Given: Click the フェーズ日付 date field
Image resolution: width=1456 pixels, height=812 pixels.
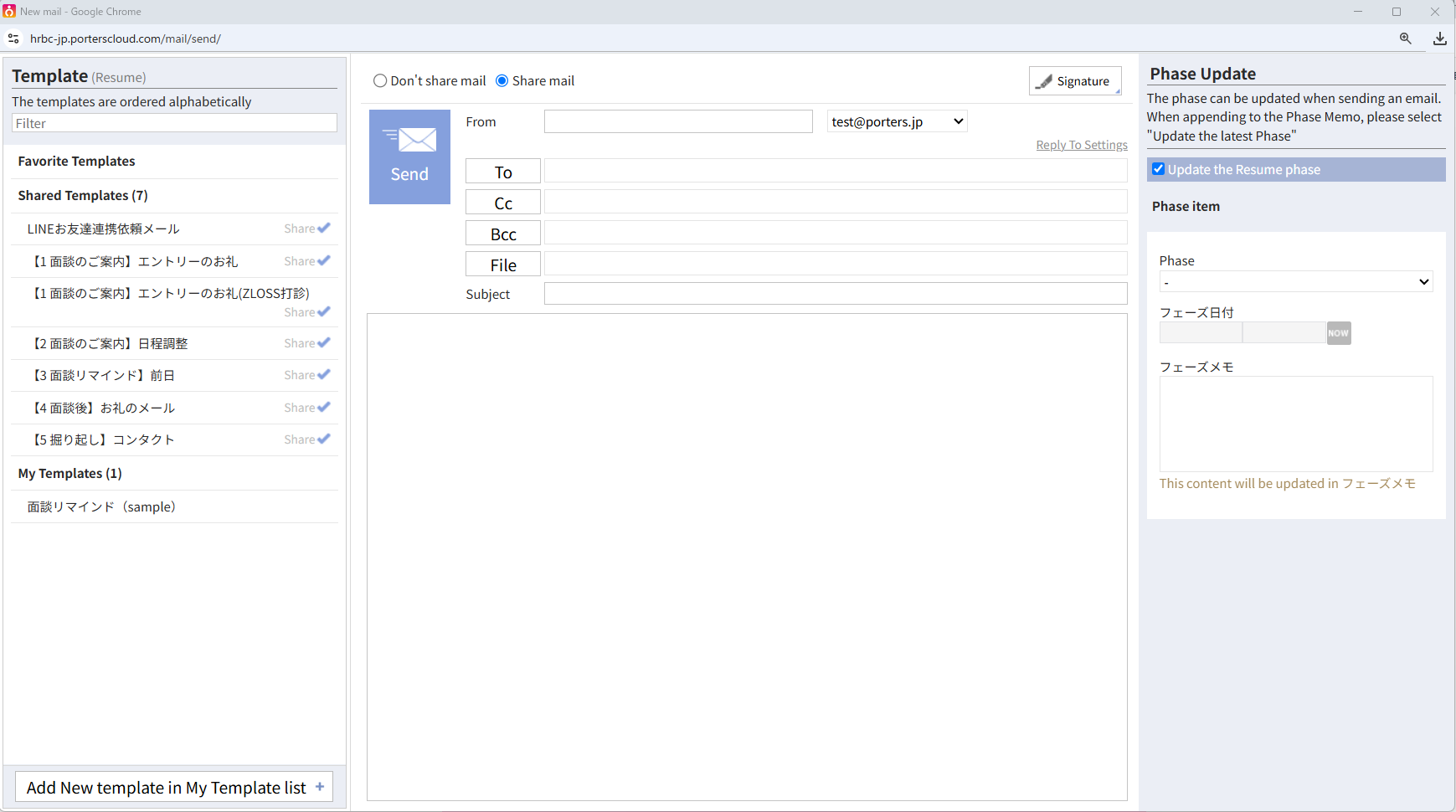Looking at the screenshot, I should 1201,333.
